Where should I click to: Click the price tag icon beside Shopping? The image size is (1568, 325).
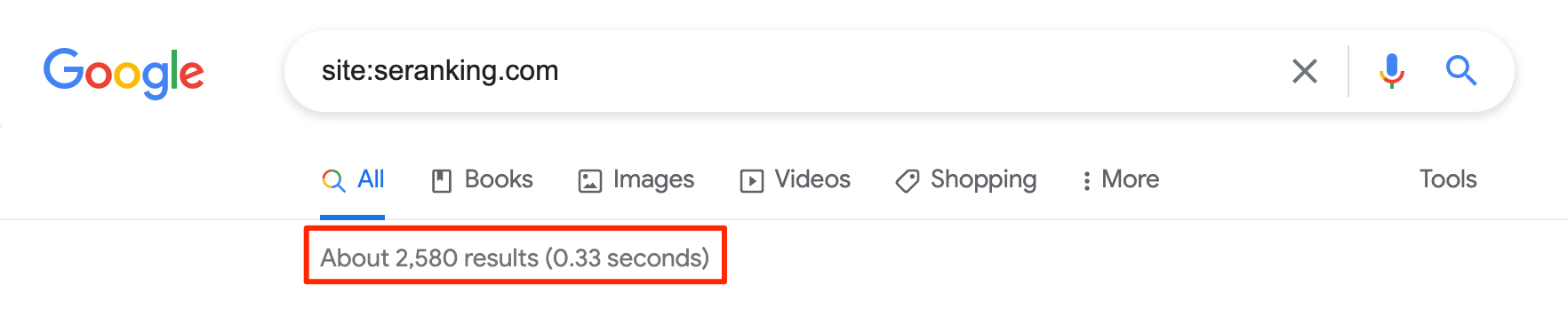pyautogui.click(x=908, y=181)
